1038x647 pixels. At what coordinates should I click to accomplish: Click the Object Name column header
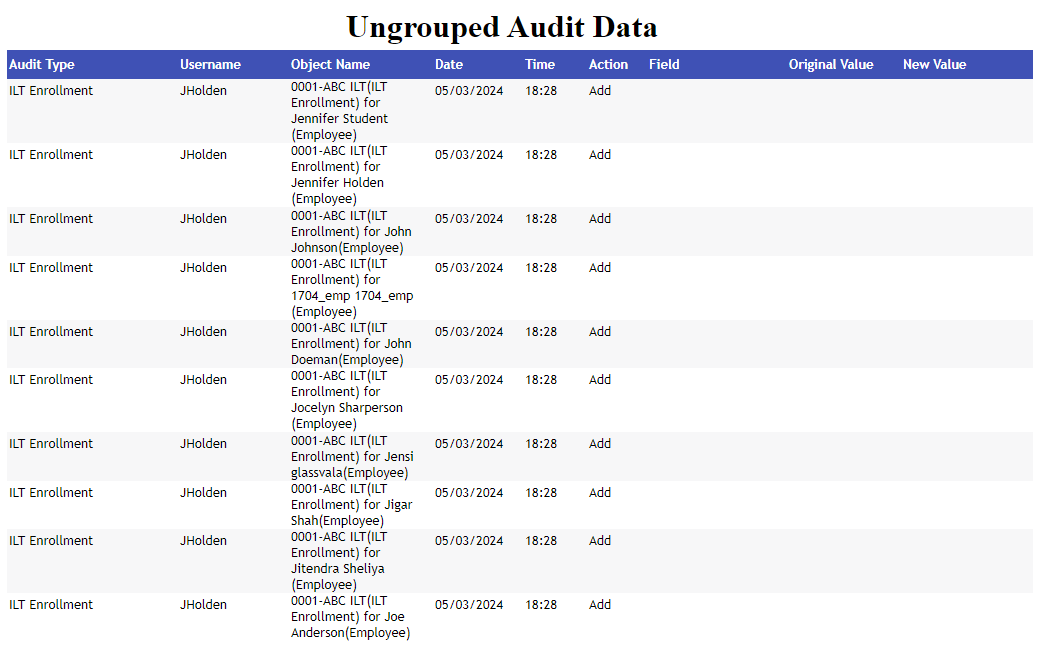click(x=330, y=65)
